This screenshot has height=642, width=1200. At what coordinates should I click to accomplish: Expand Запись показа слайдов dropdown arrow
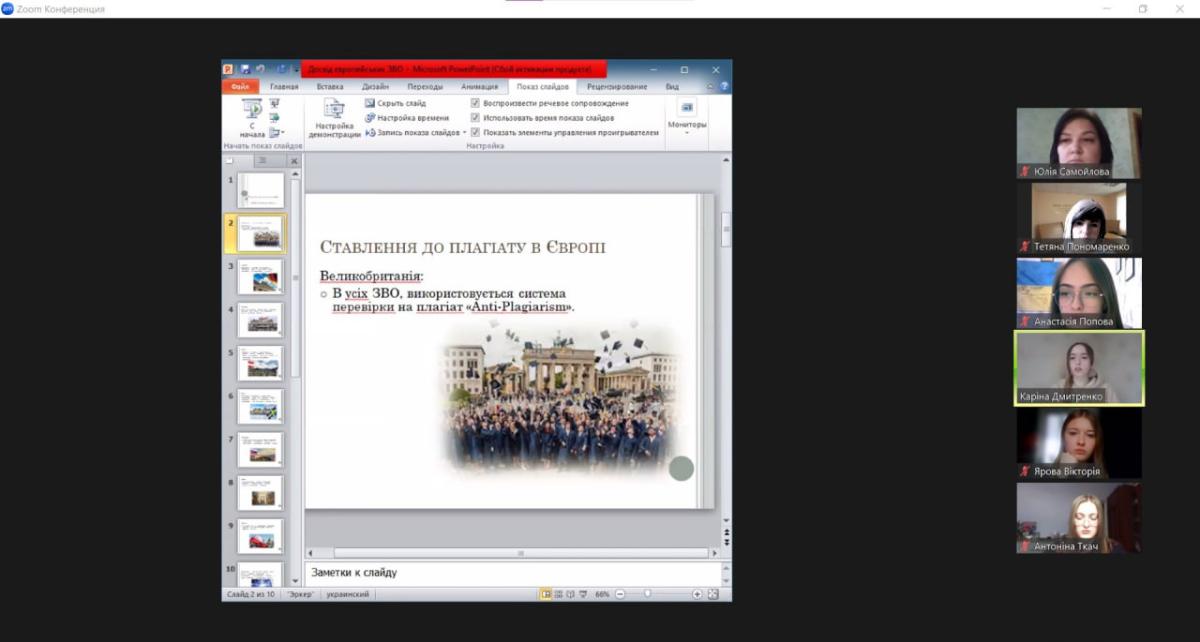click(465, 132)
